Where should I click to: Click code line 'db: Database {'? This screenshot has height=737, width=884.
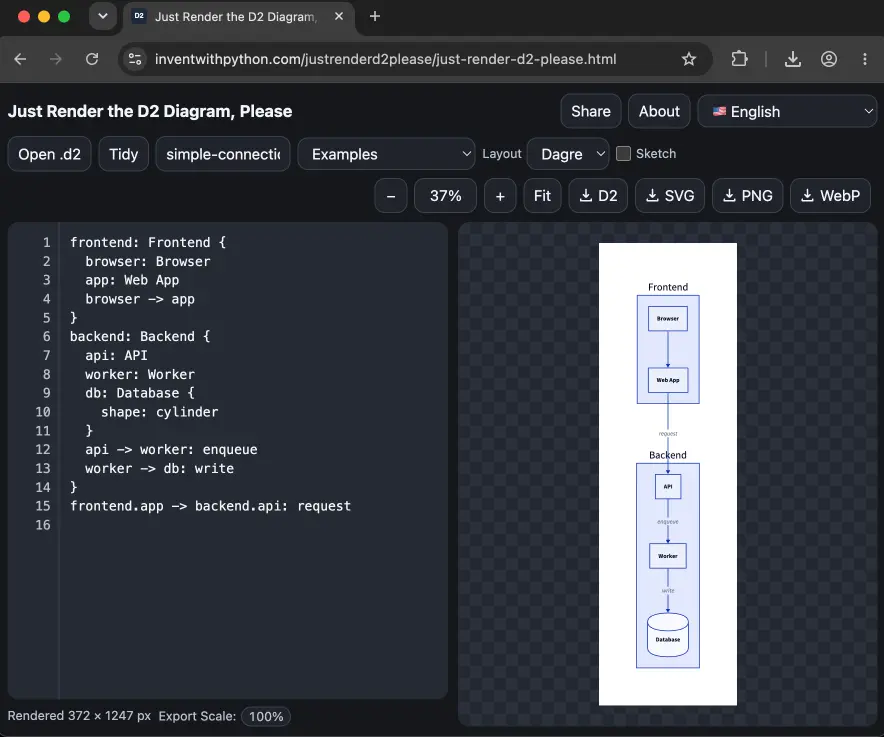click(140, 393)
